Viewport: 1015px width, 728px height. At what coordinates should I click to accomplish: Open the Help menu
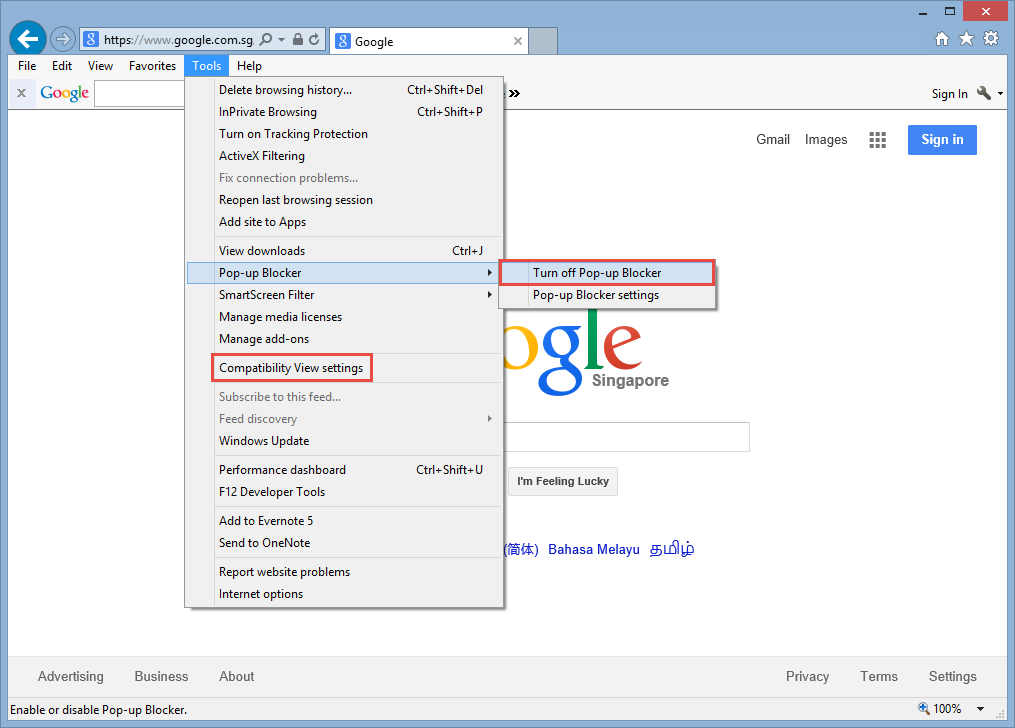coord(249,66)
